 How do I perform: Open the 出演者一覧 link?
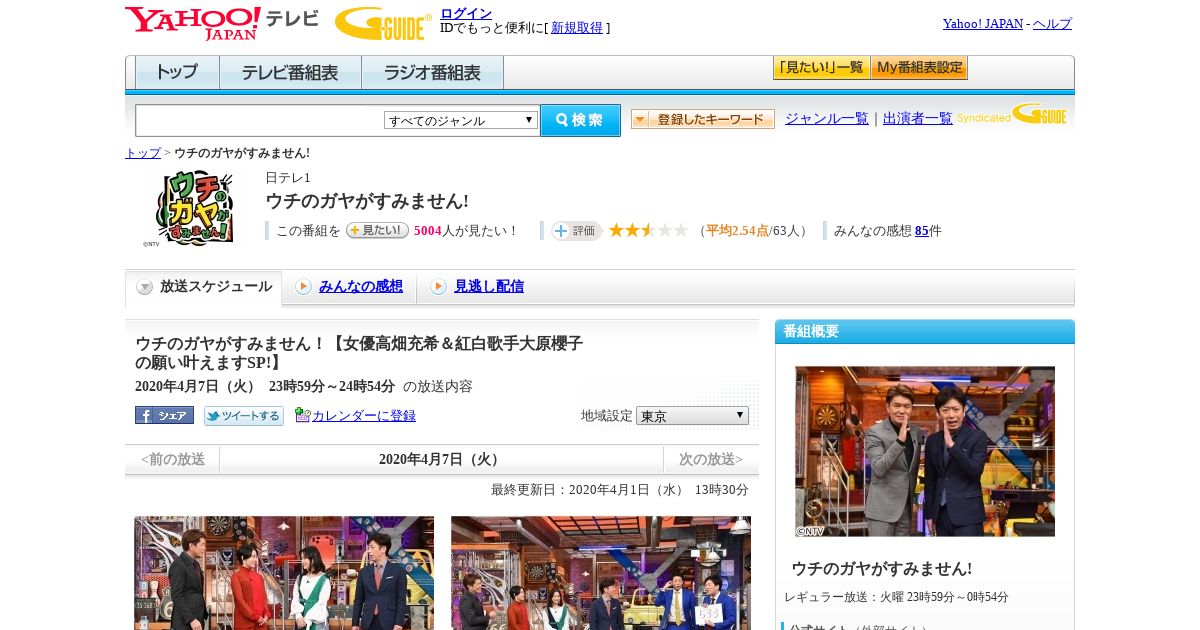click(918, 119)
